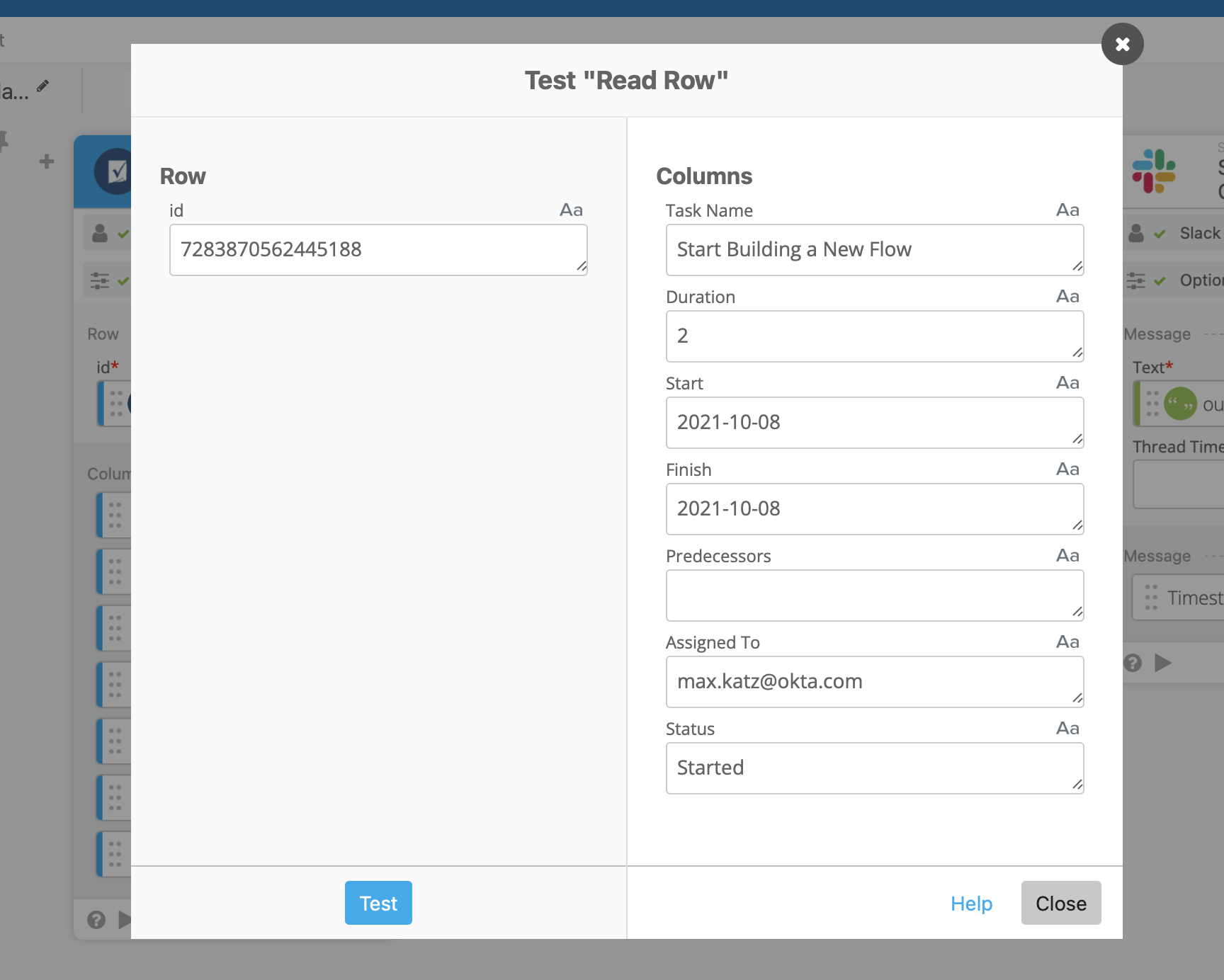Click the Finish field's resize handle
The height and width of the screenshot is (980, 1224).
(x=1077, y=525)
